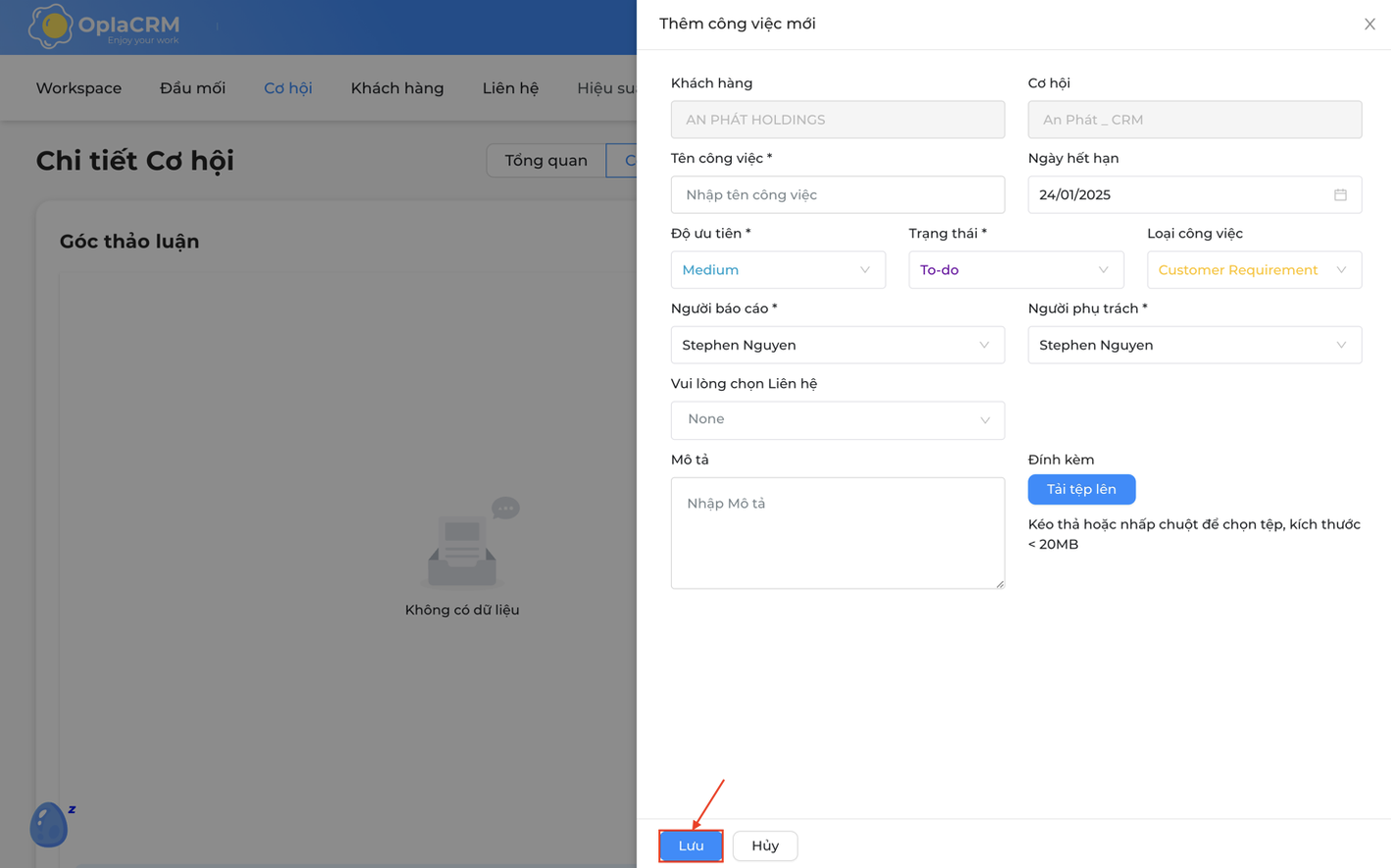Open the Độ ưu tiên Medium dropdown
Screen dimensions: 1391x868
pos(778,269)
